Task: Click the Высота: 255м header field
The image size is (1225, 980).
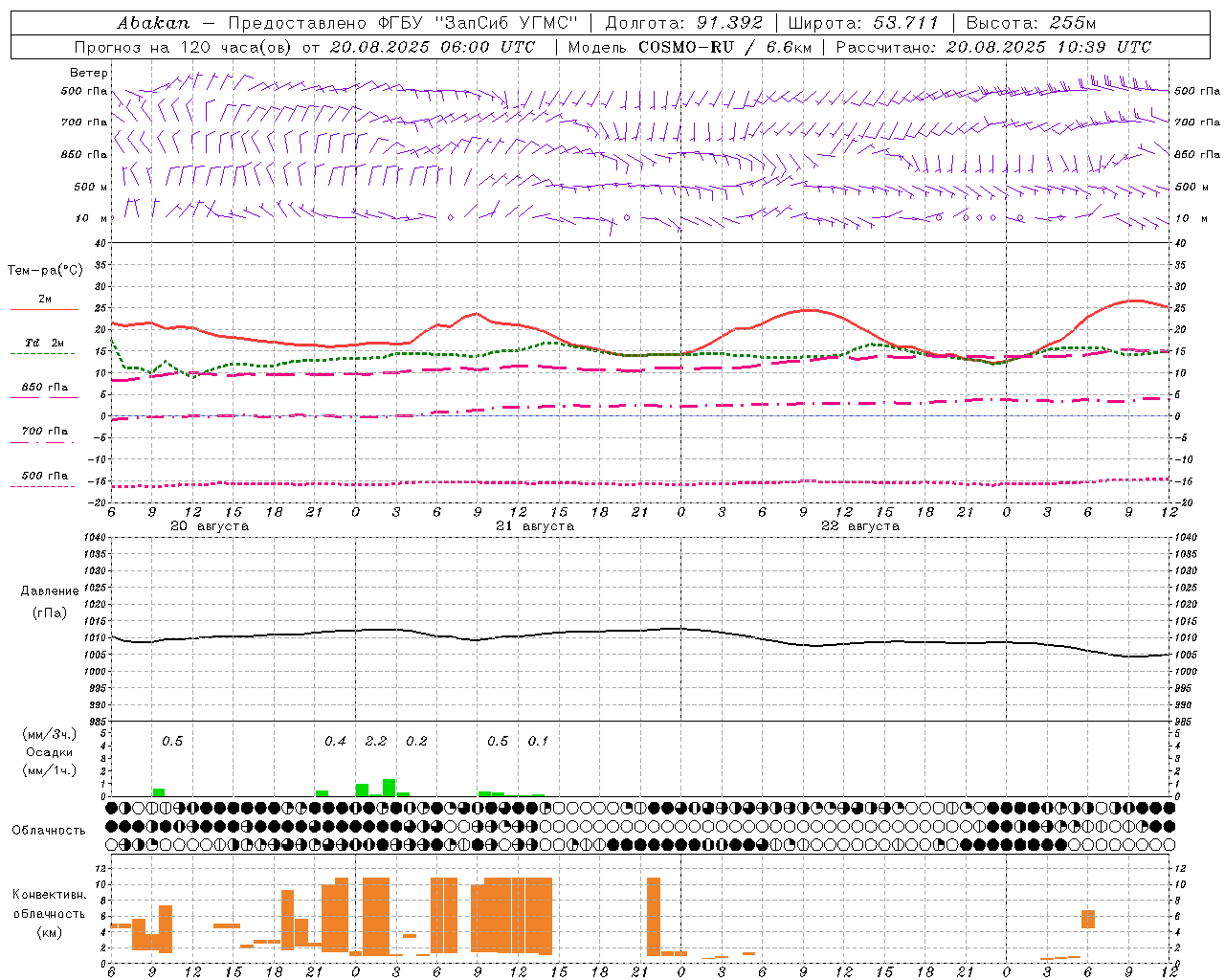Action: pyautogui.click(x=1031, y=22)
